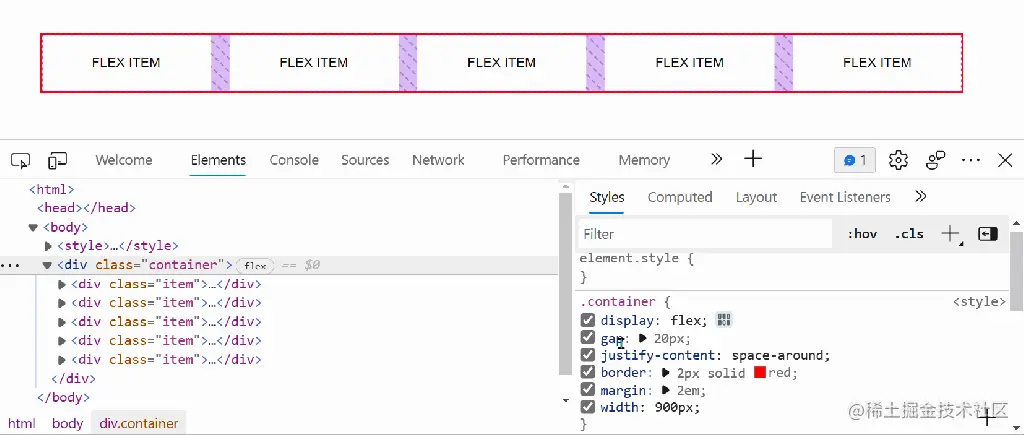Viewport: 1024px width, 435px height.
Task: Switch to the Welcome tab
Action: pos(123,160)
